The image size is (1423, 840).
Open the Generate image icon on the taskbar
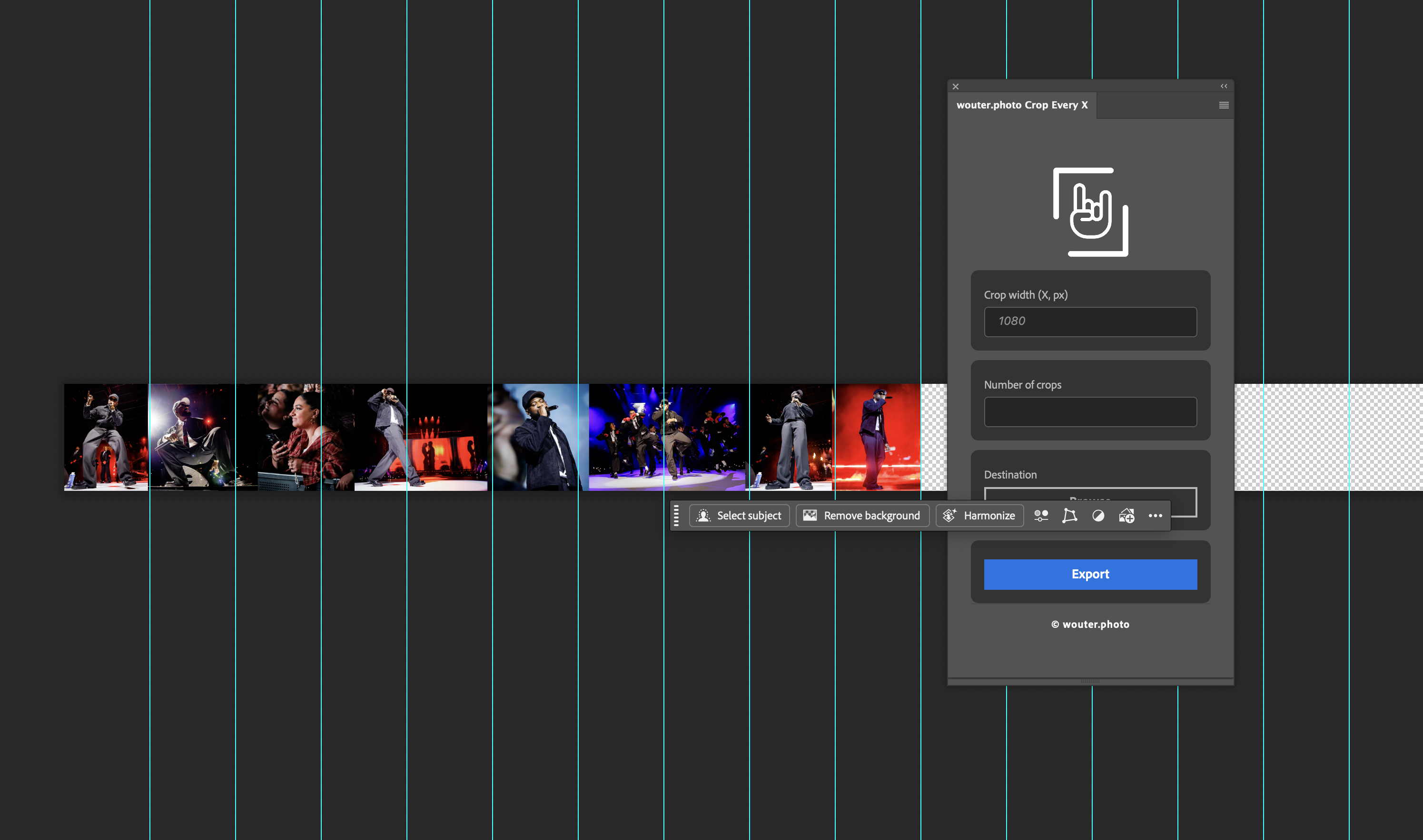pos(1127,516)
